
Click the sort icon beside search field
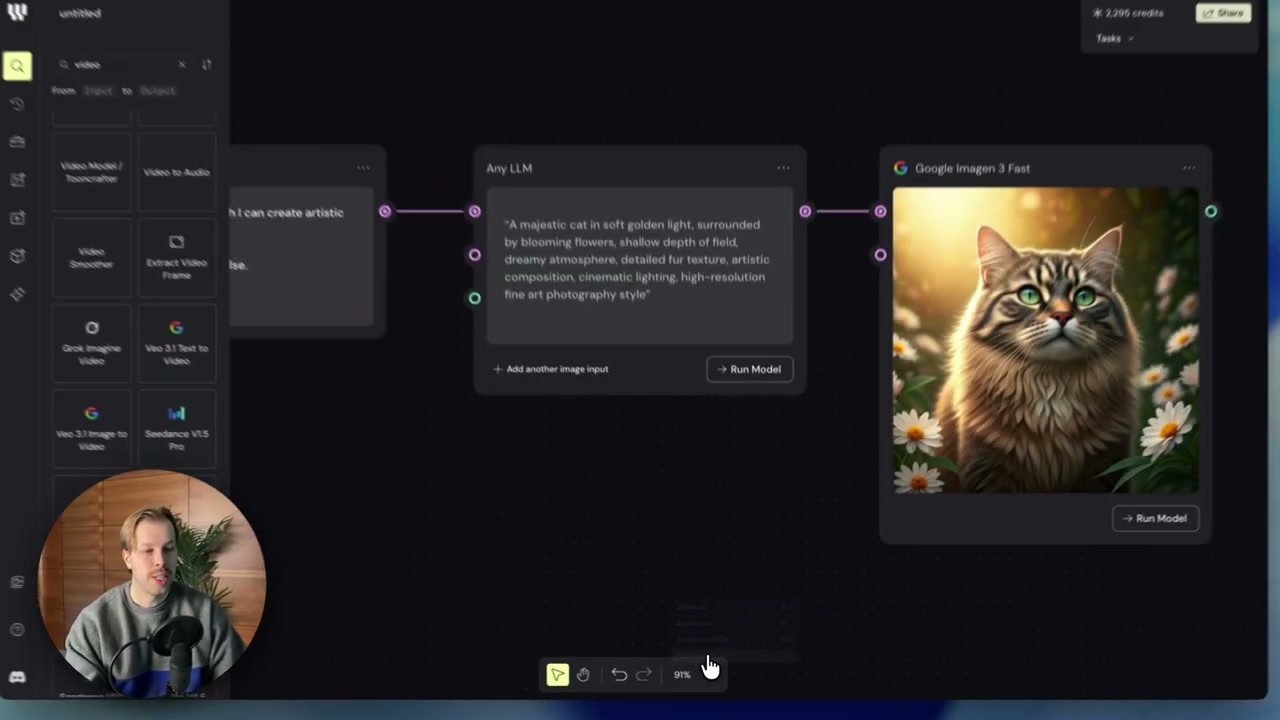[x=206, y=64]
